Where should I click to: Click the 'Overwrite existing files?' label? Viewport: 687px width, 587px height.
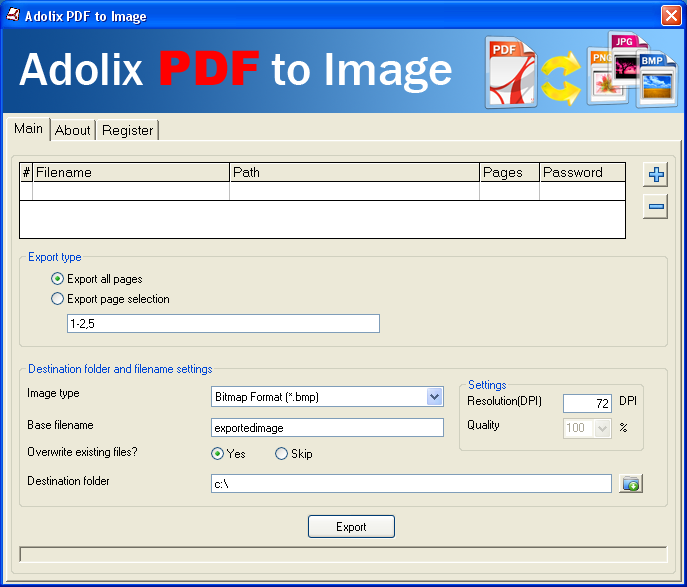coord(82,452)
